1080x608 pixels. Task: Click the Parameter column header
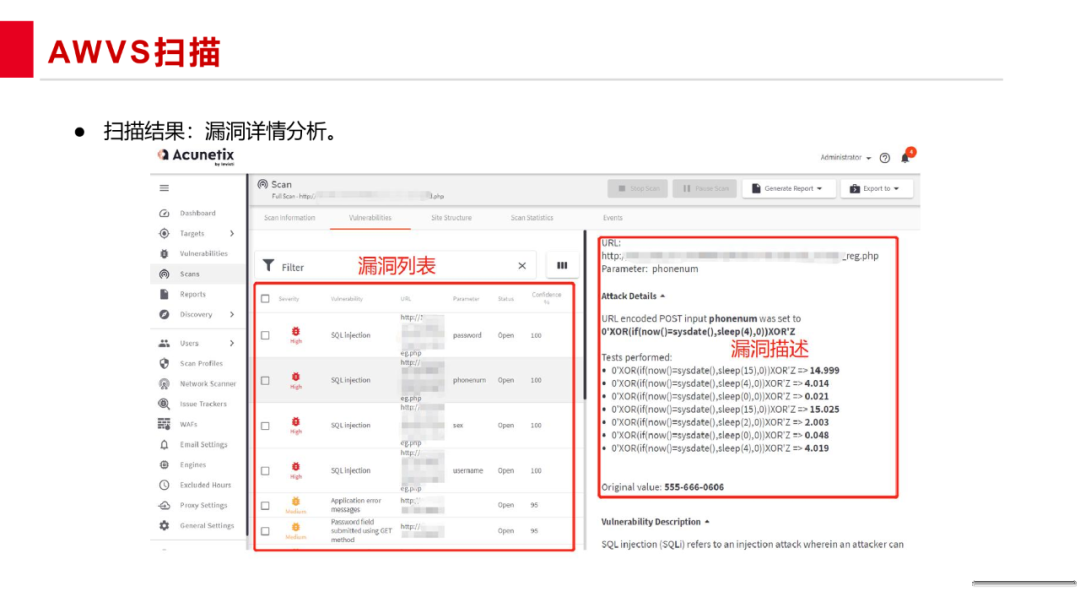(x=466, y=299)
